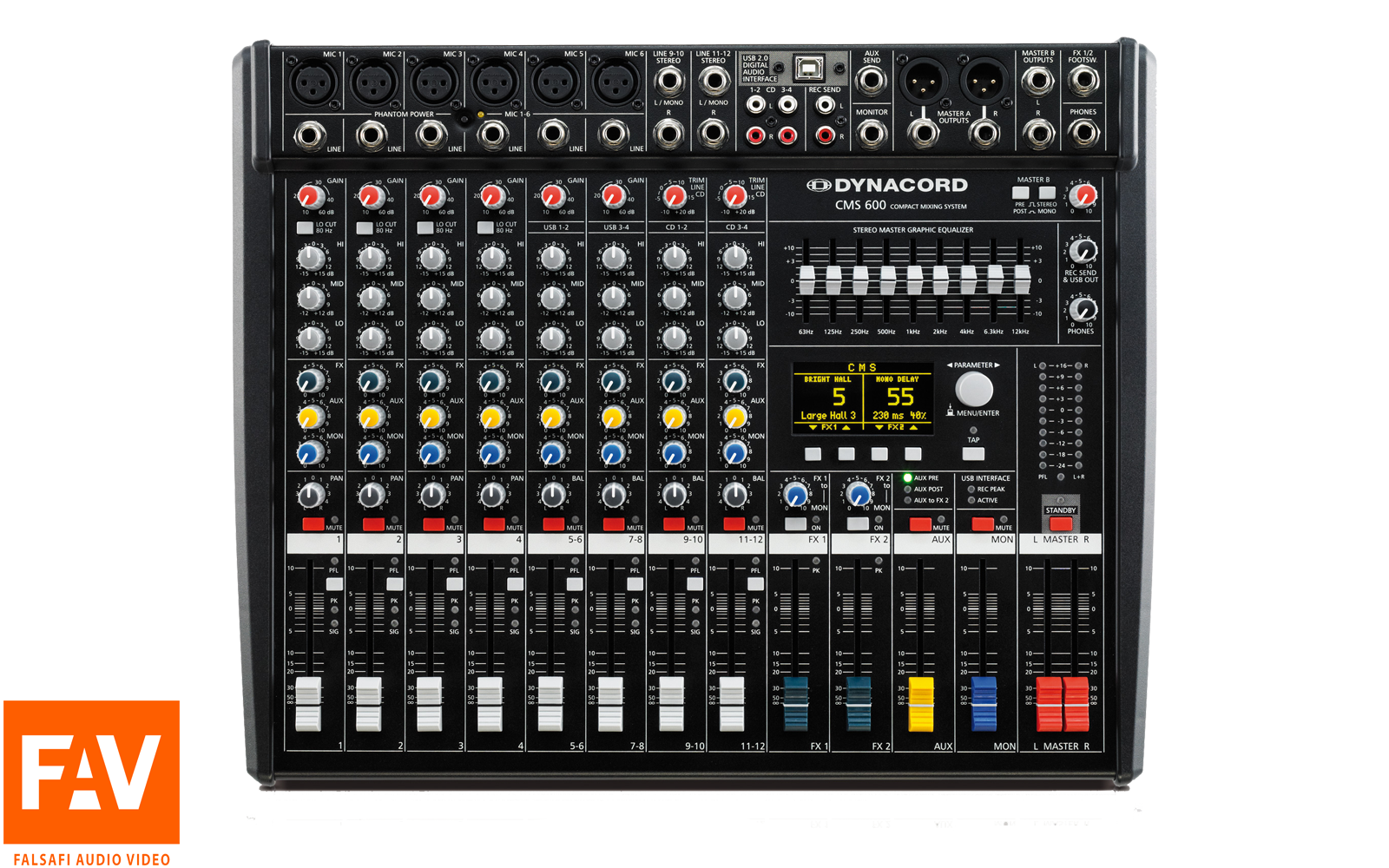Toggle Master B STEREO/MONO switch

tap(1047, 193)
